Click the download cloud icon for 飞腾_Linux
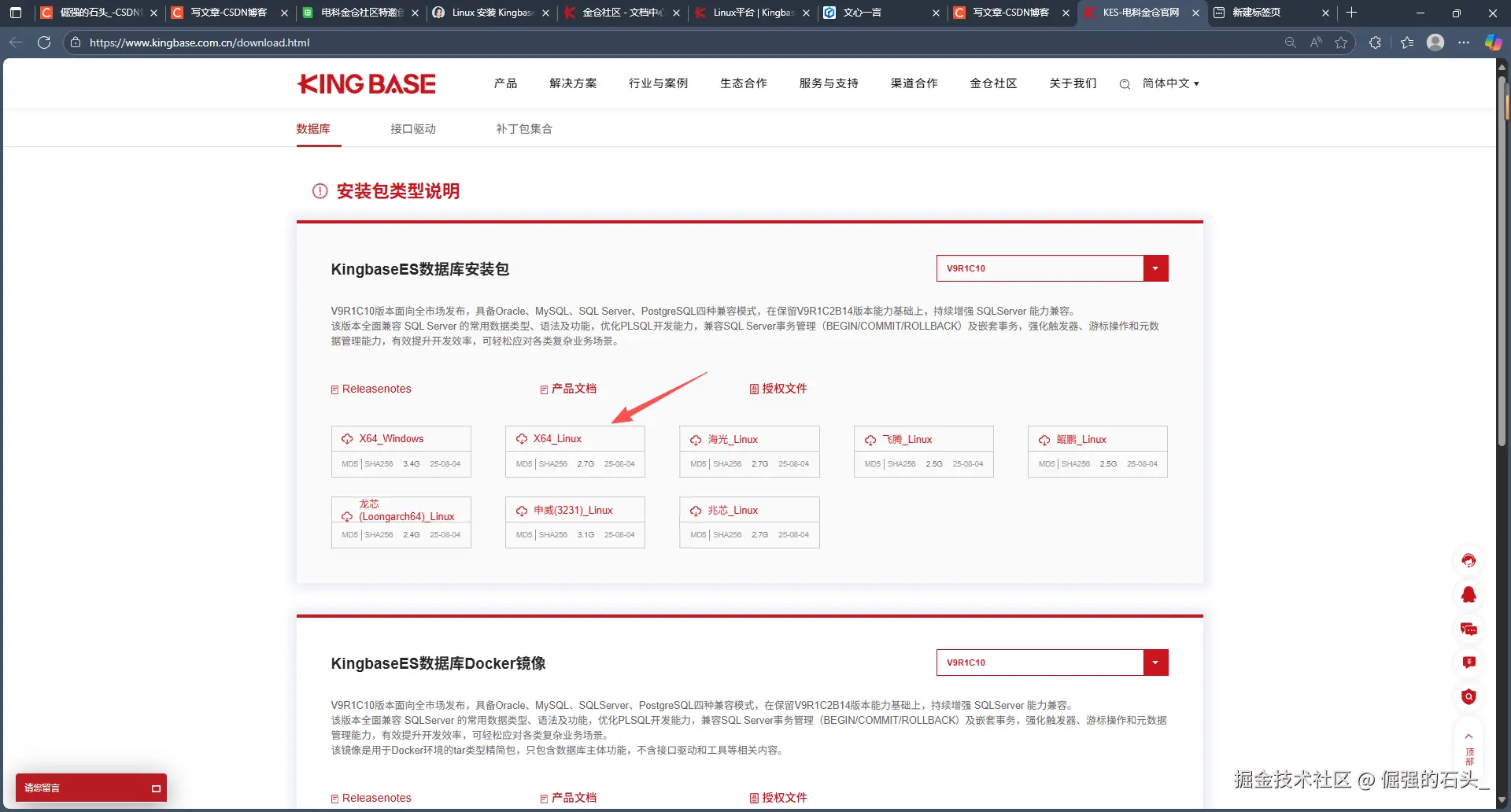 [x=870, y=440]
